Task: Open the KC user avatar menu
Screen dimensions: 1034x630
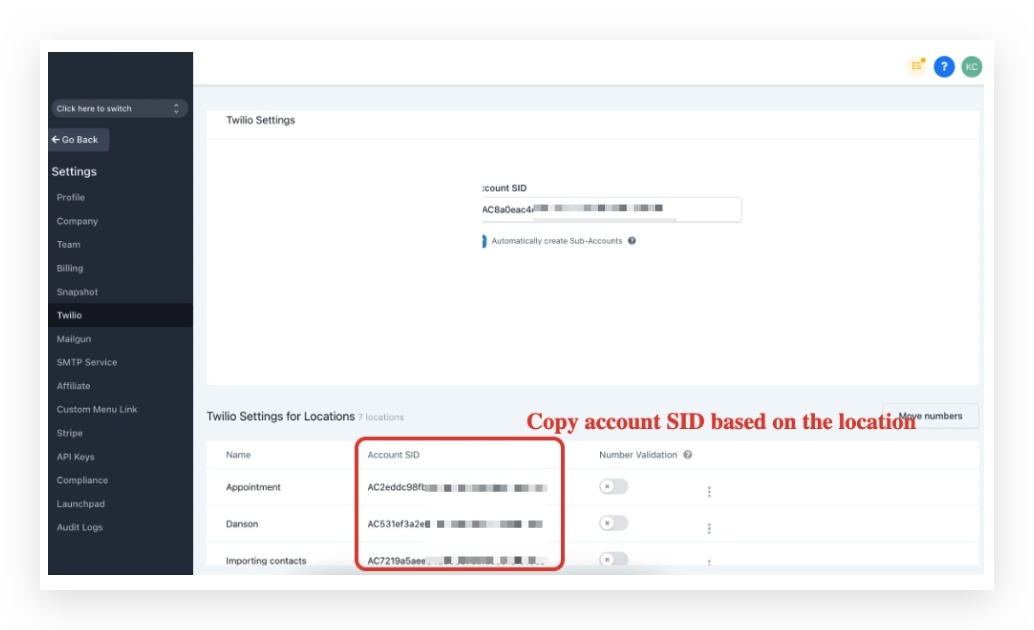Action: tap(971, 67)
